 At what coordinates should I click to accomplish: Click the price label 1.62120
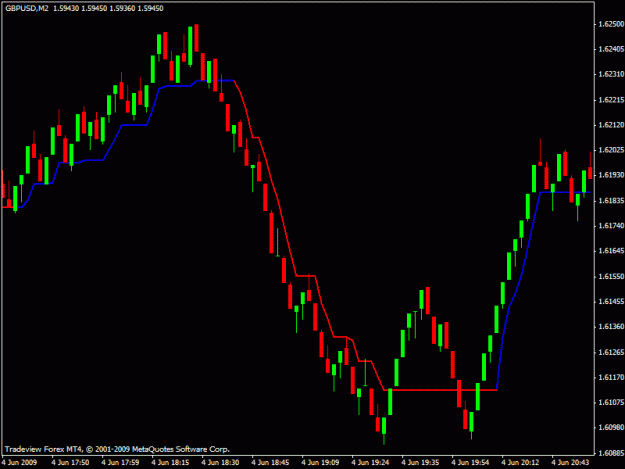pyautogui.click(x=611, y=125)
